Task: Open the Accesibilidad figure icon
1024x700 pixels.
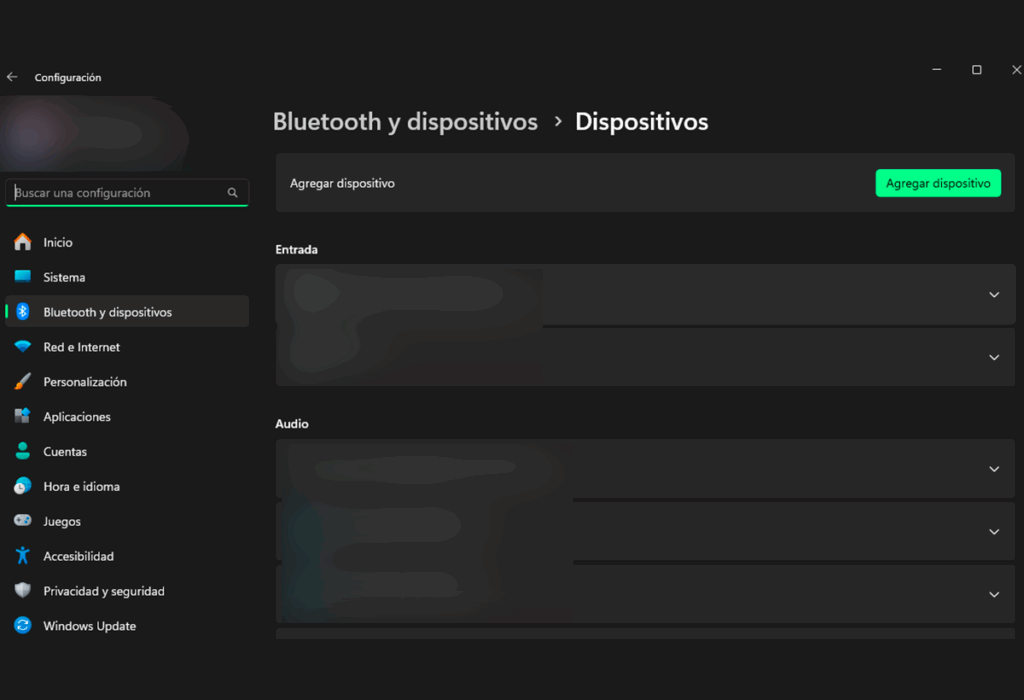Action: click(23, 556)
